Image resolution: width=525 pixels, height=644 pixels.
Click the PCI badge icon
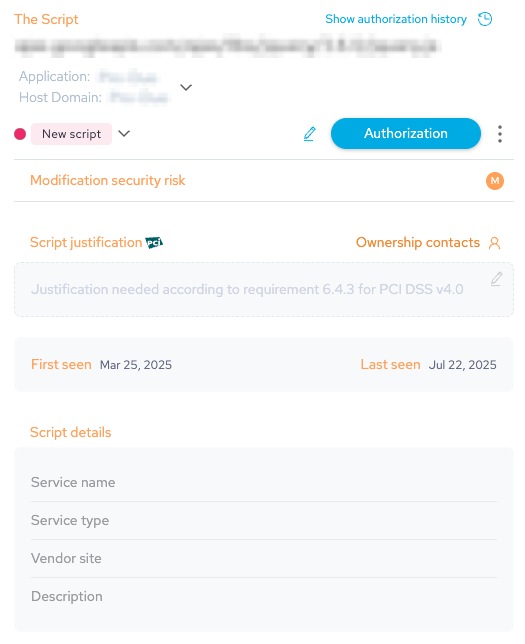tap(154, 243)
